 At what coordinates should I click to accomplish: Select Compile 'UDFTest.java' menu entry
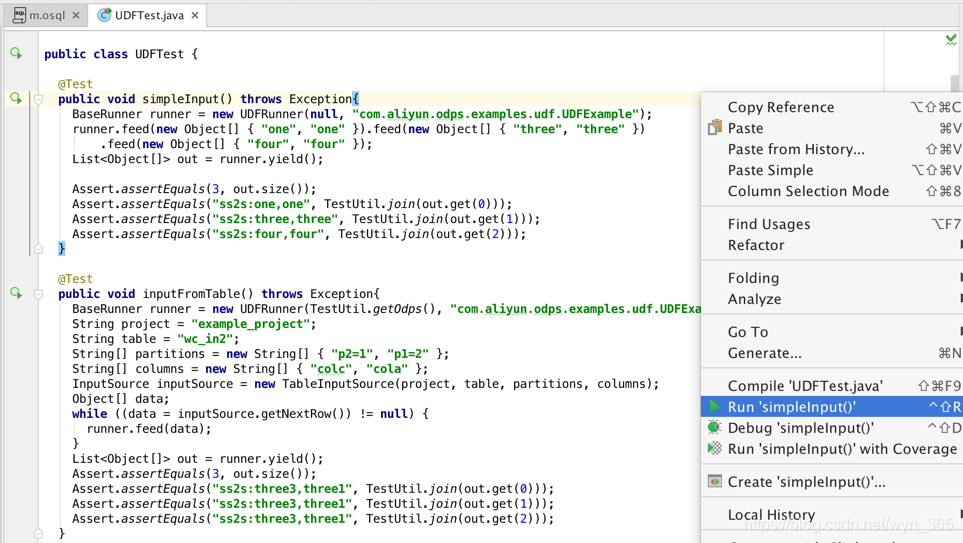(x=832, y=386)
